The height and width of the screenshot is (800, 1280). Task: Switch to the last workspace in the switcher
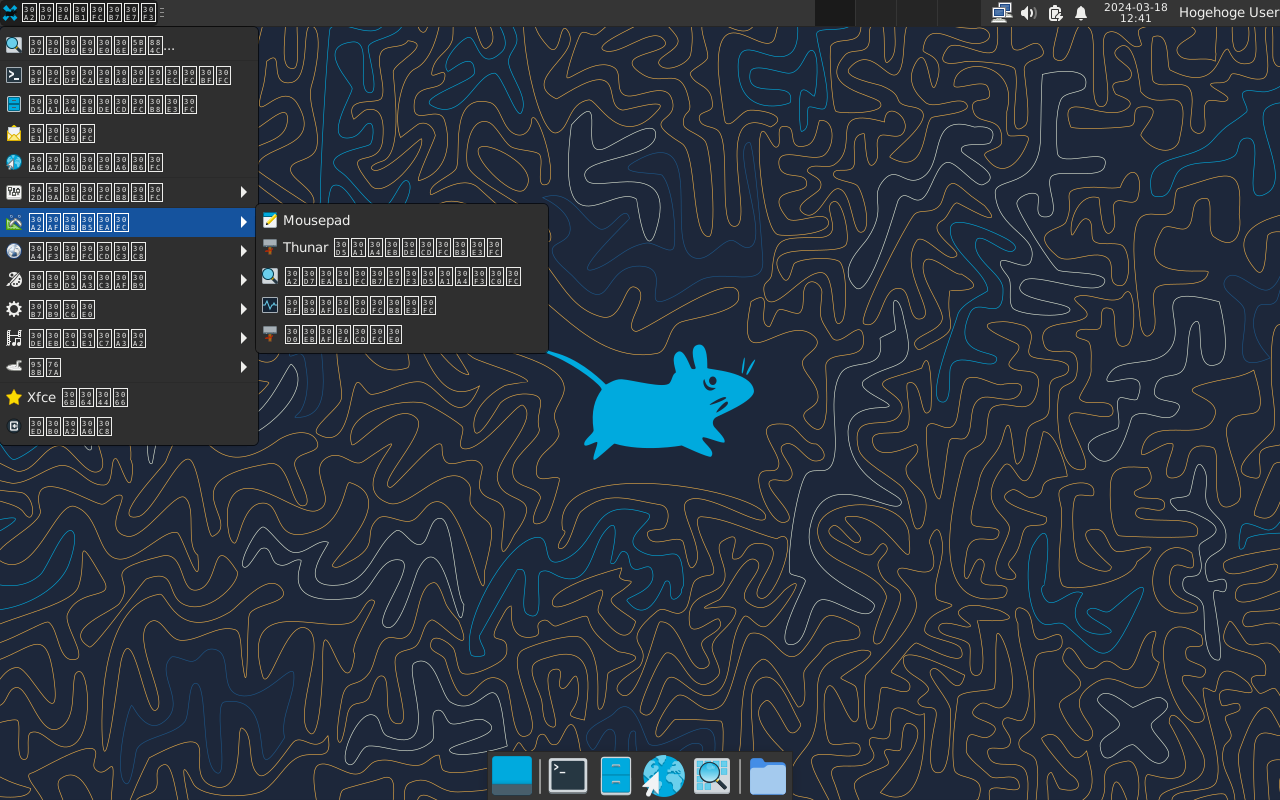[958, 13]
